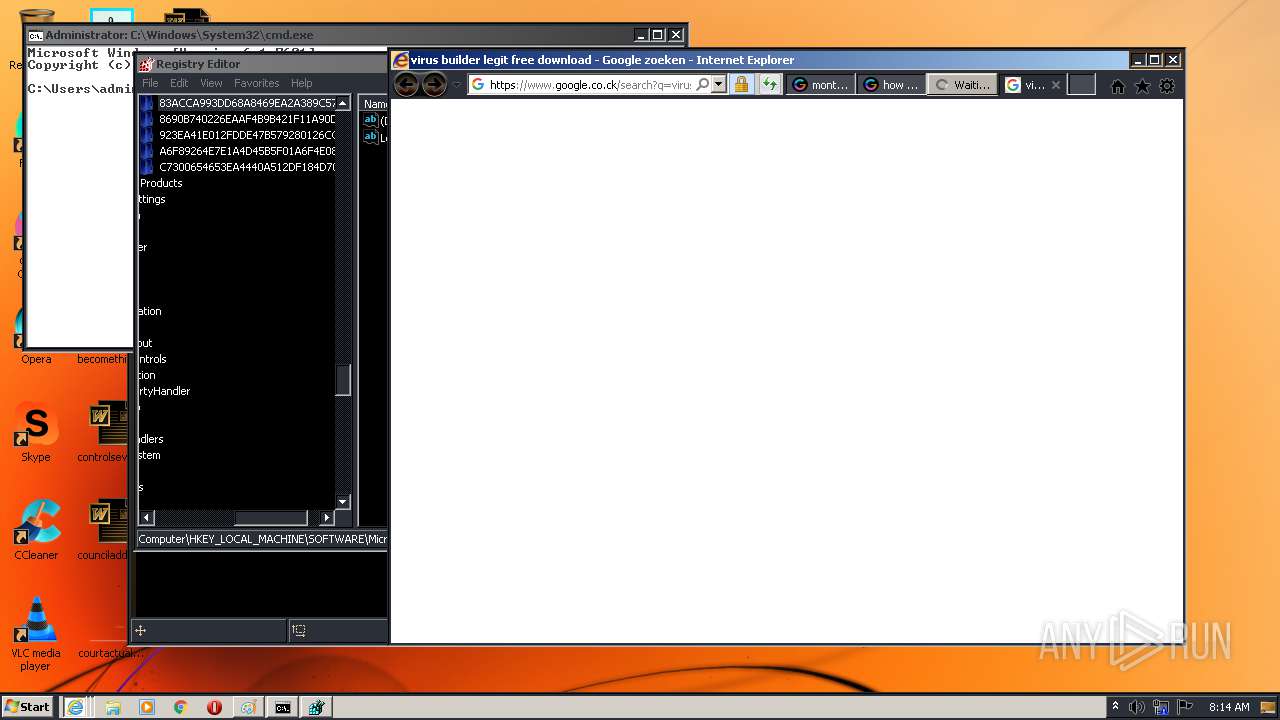
Task: Click the Registry Editor title bar icon
Action: pos(146,64)
